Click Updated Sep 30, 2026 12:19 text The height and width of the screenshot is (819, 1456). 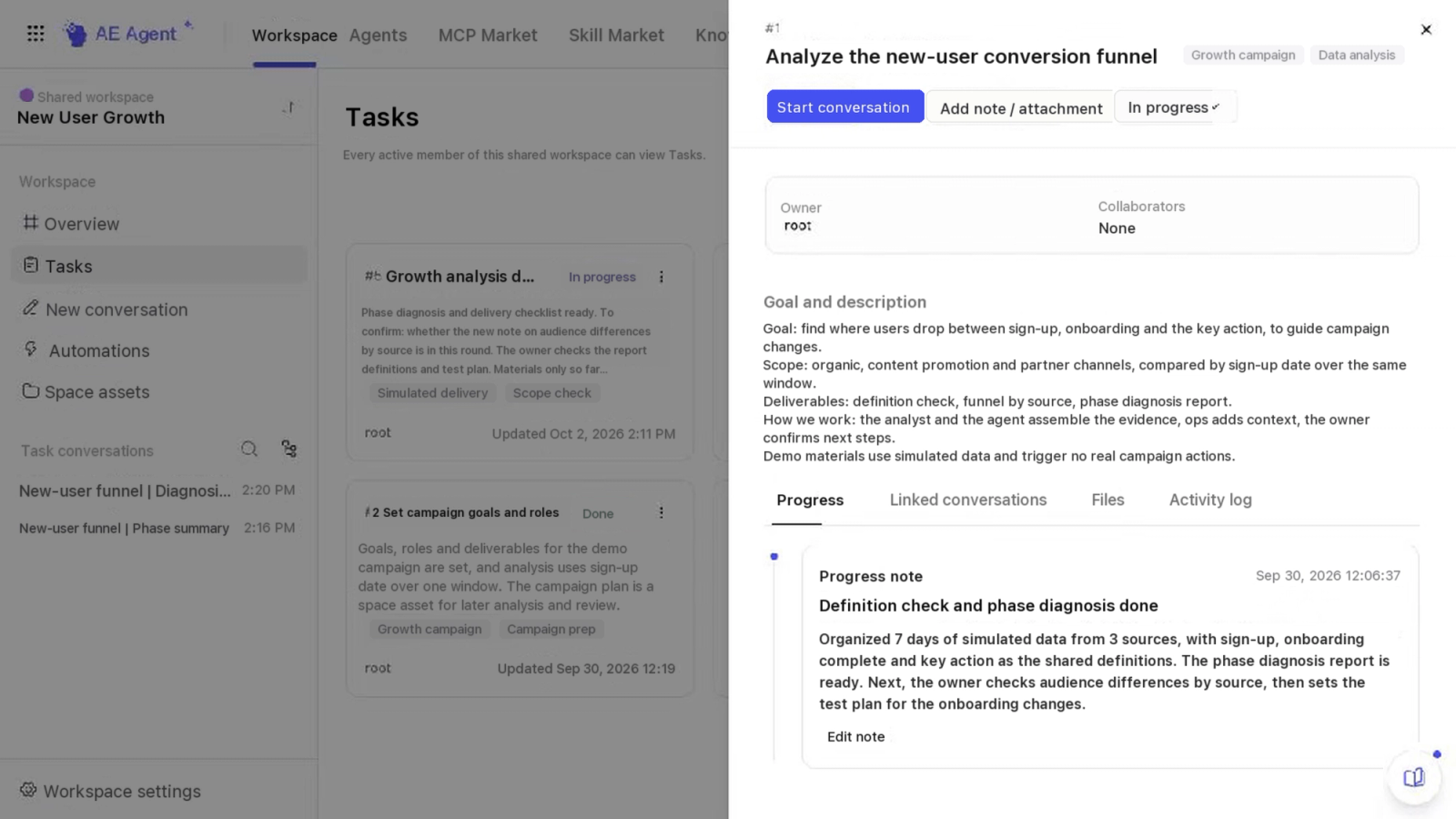tap(586, 668)
